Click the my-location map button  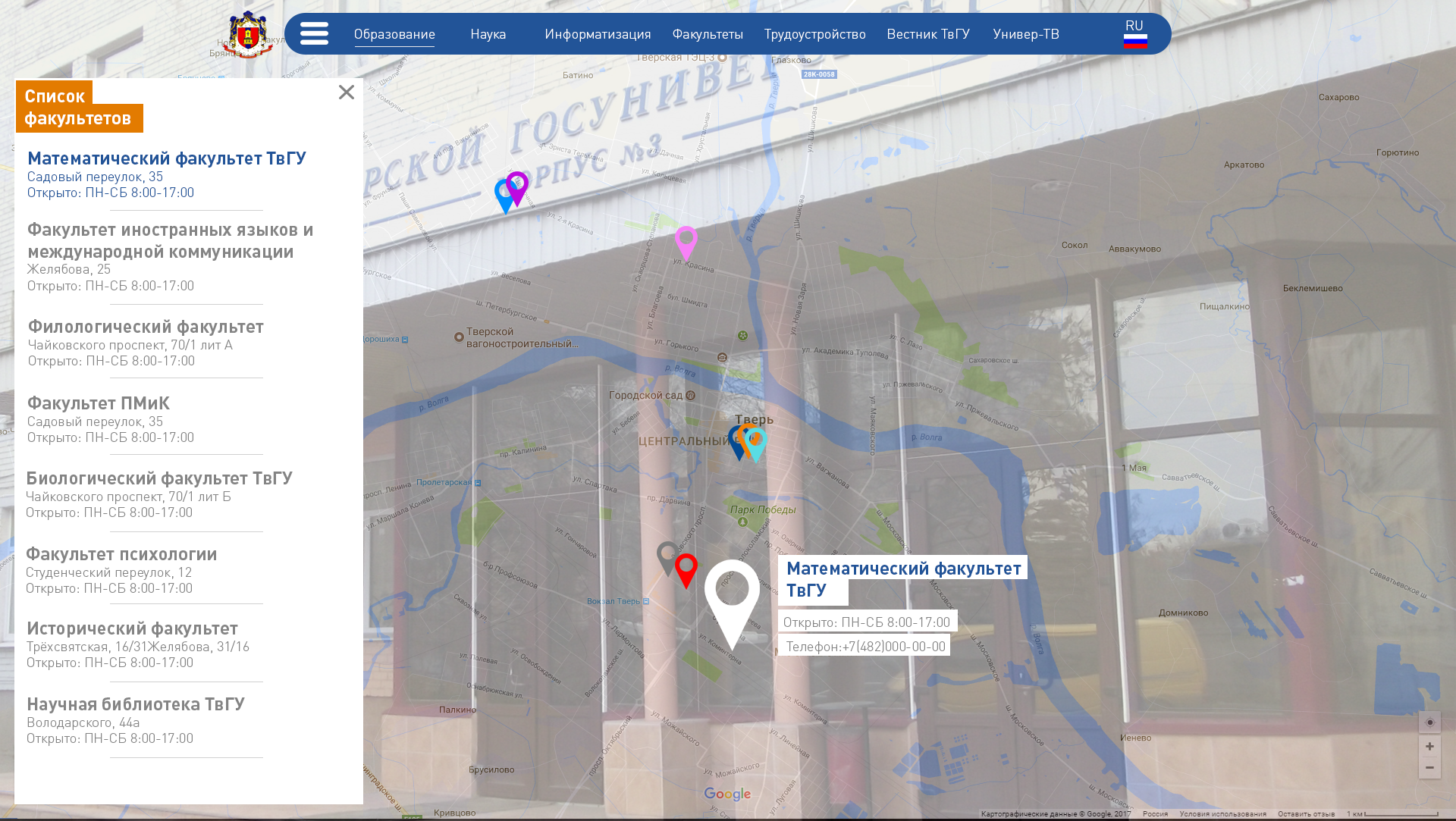pyautogui.click(x=1429, y=722)
